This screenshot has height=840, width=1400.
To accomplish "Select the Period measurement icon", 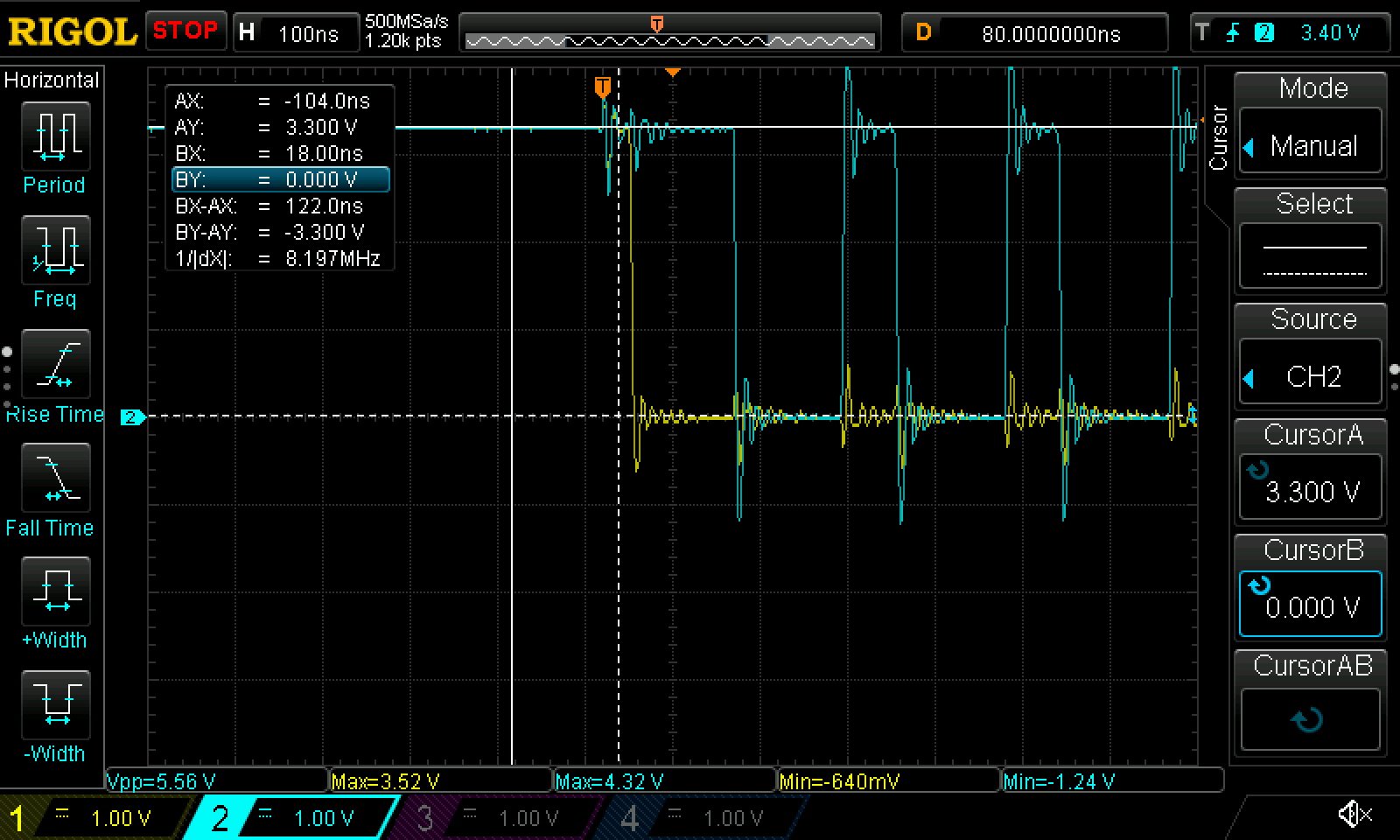I will tap(55, 137).
